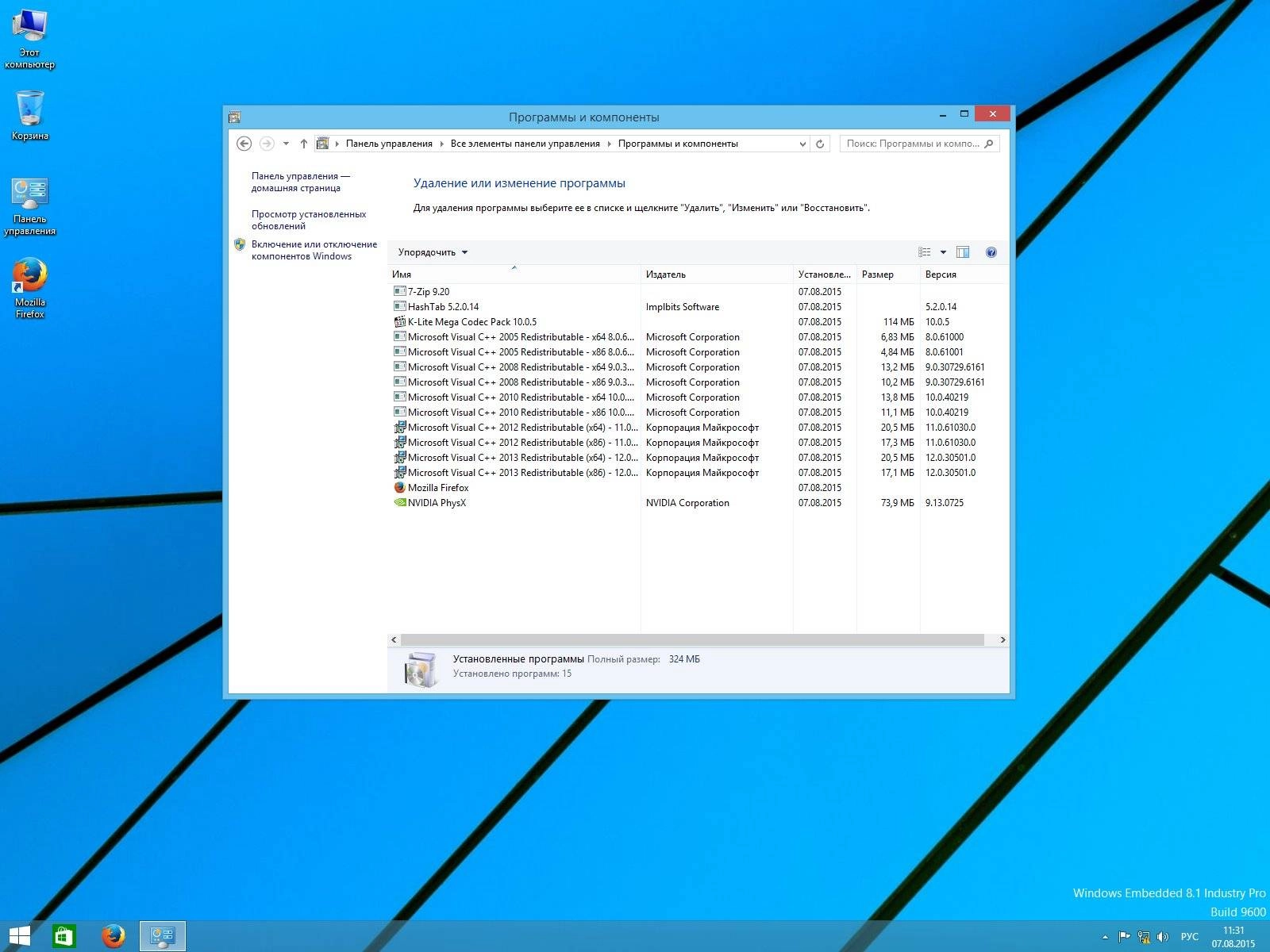Open the Windows Start button
Viewport: 1270px width, 952px height.
19,936
